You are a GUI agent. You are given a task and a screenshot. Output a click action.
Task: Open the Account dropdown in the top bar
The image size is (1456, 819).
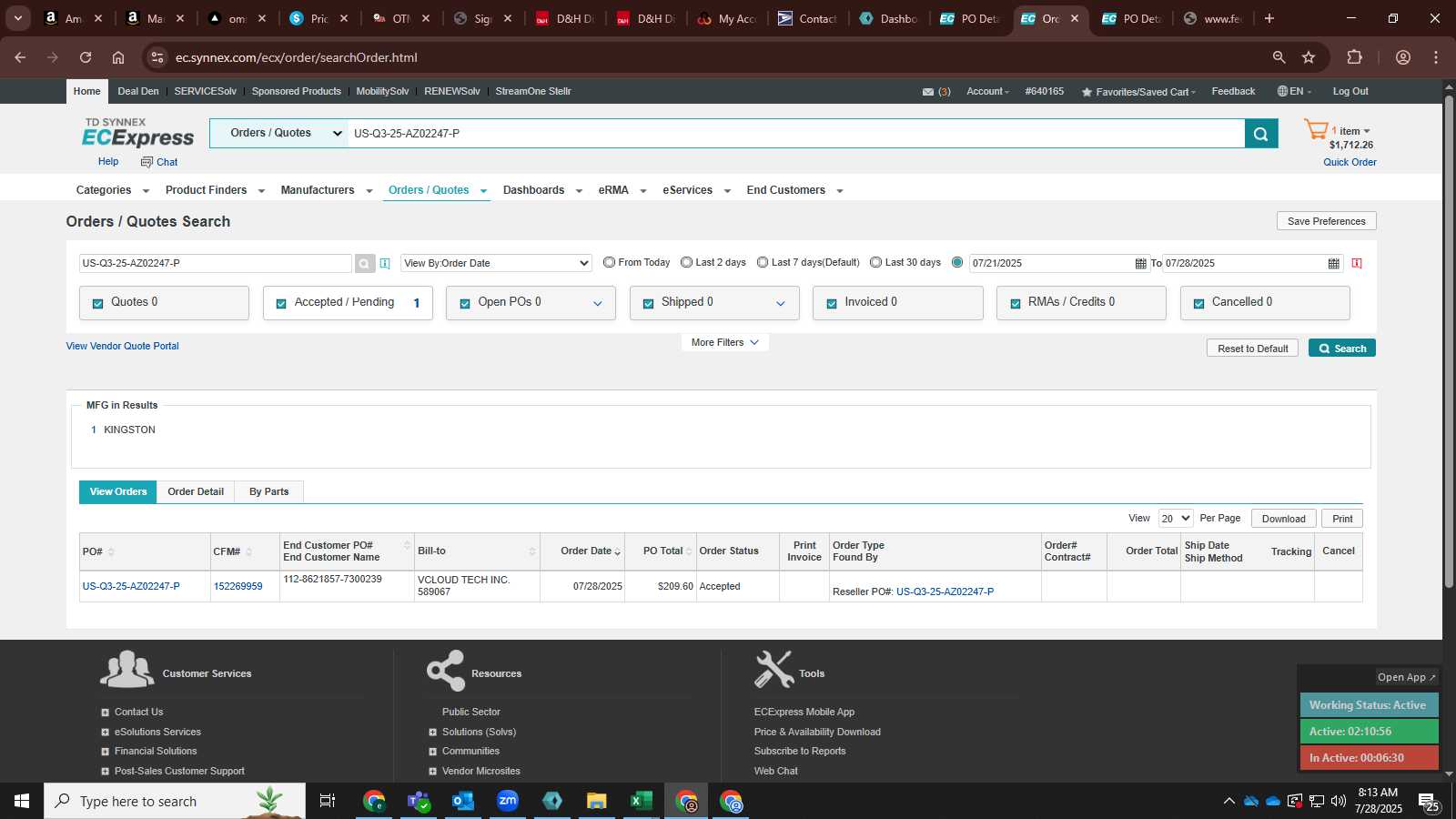[987, 91]
